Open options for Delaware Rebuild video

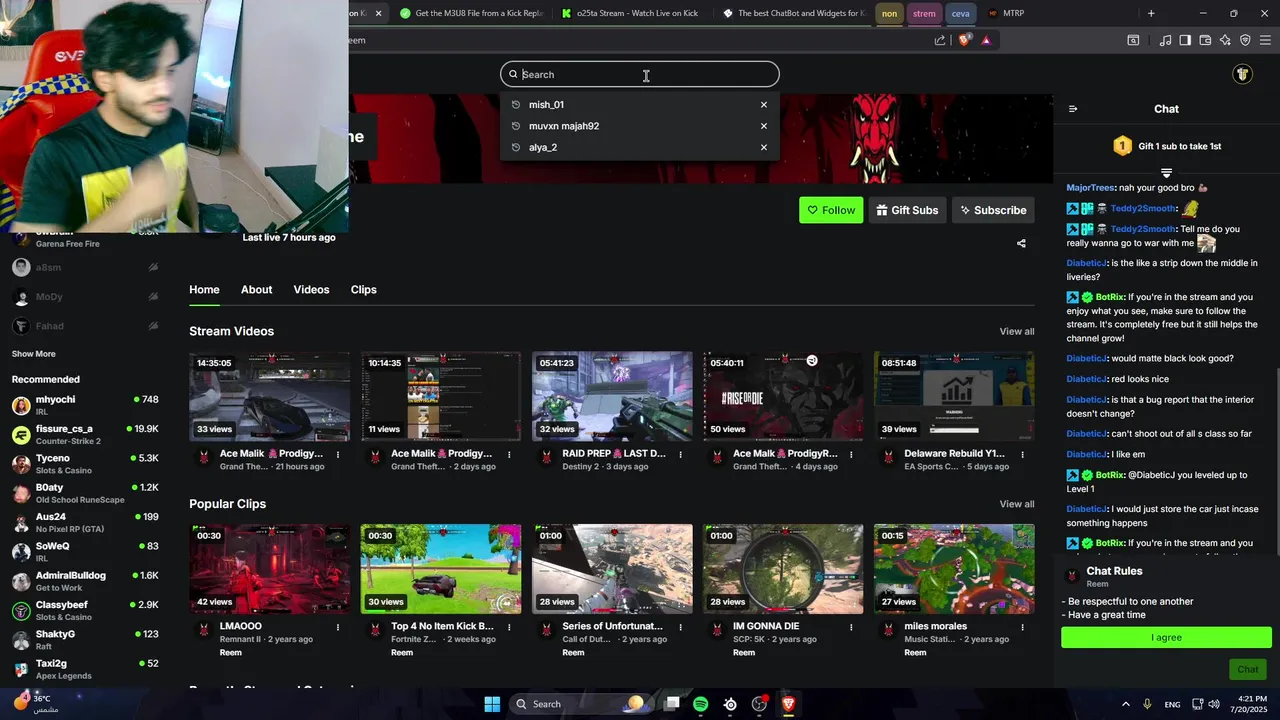(x=1022, y=454)
